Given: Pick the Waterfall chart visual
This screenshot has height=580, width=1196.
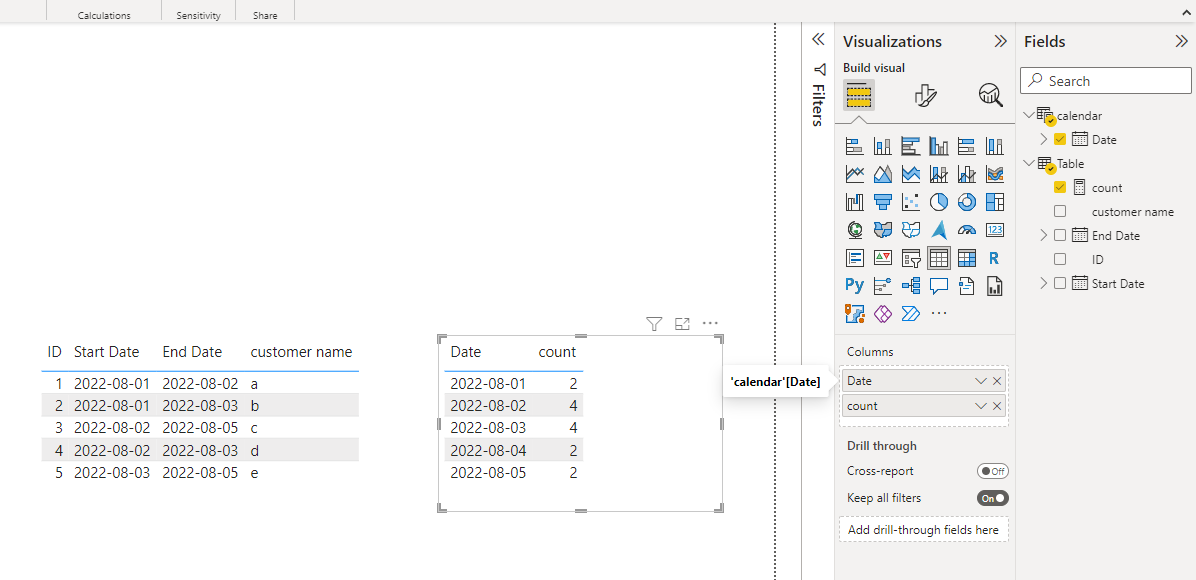Looking at the screenshot, I should pos(854,202).
